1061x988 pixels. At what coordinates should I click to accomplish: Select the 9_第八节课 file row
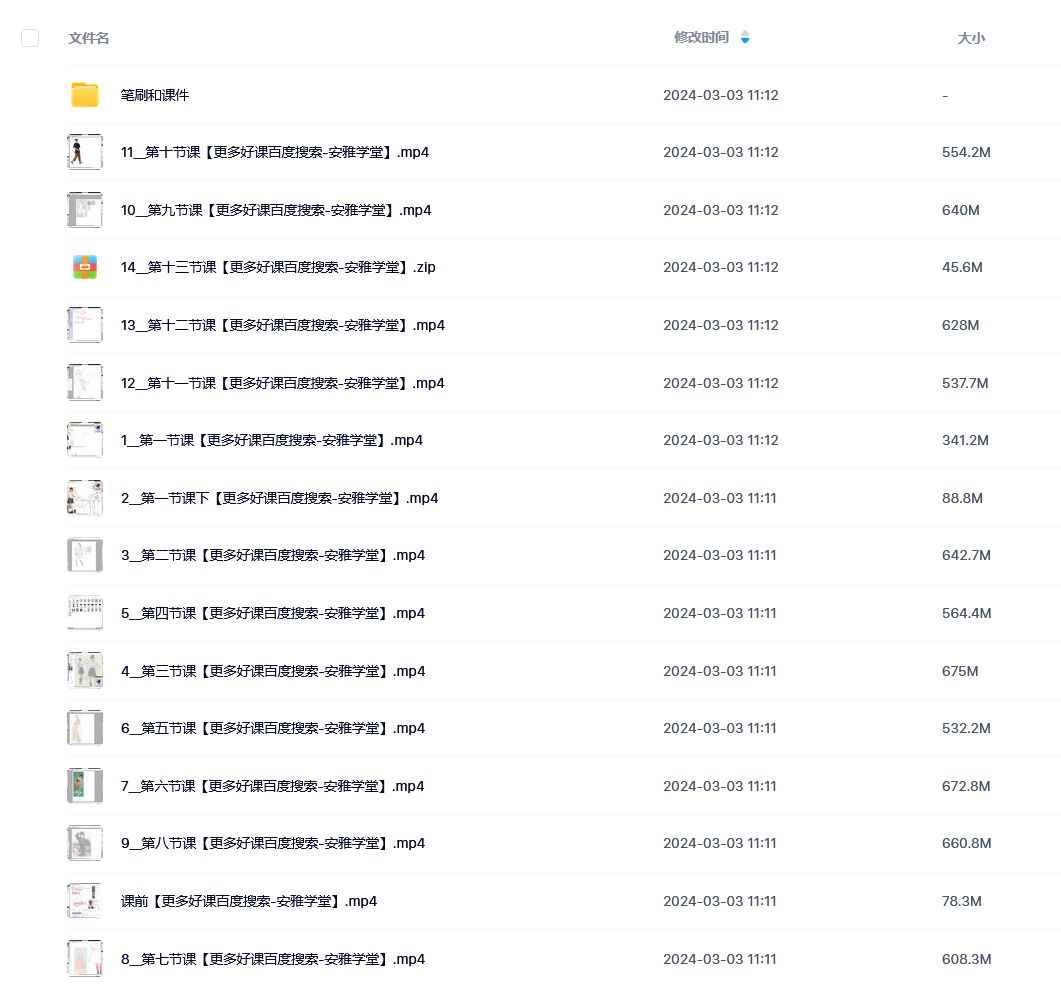(x=564, y=843)
